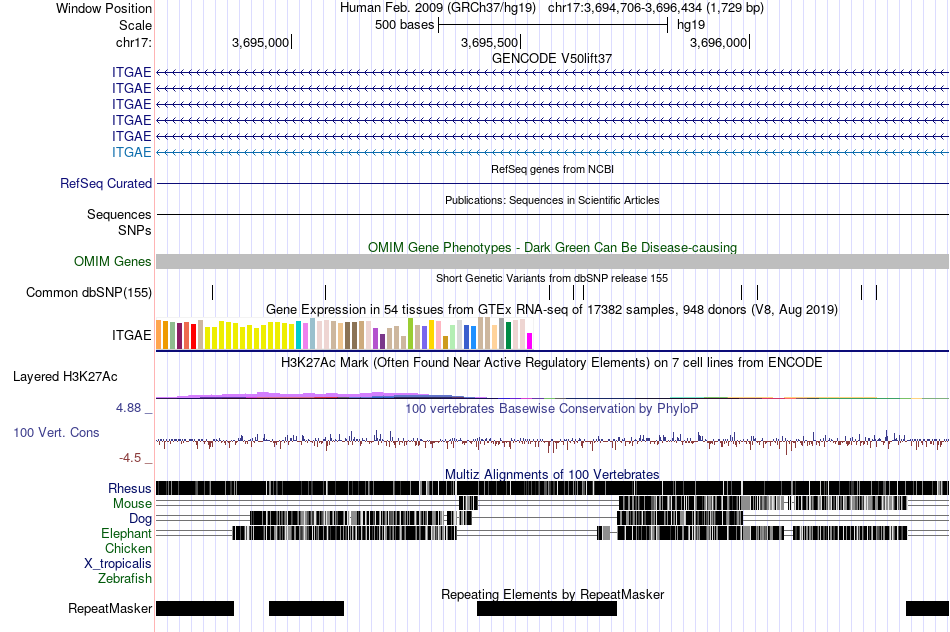950x632 pixels.
Task: Click the RepeatMasker track label
Action: 110,608
